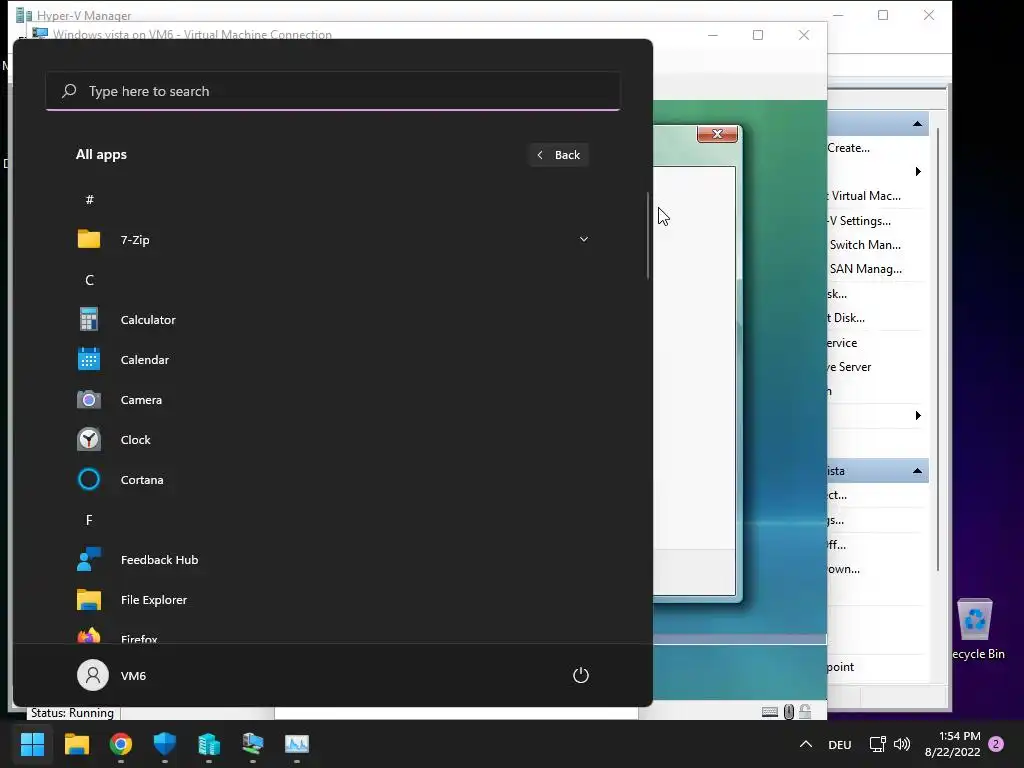Open the clock and date flyout
This screenshot has height=768, width=1024.
click(x=953, y=744)
